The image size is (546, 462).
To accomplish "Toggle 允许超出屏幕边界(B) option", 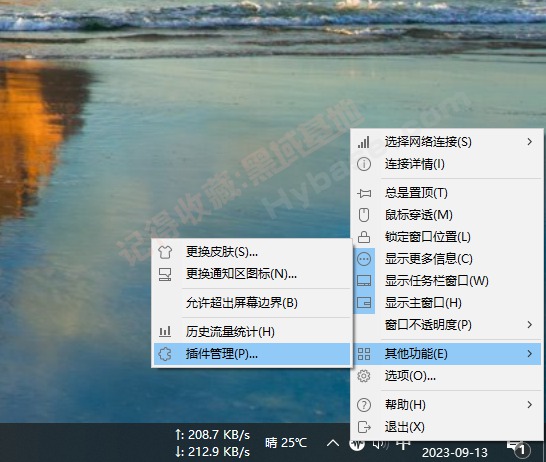I will pos(252,303).
